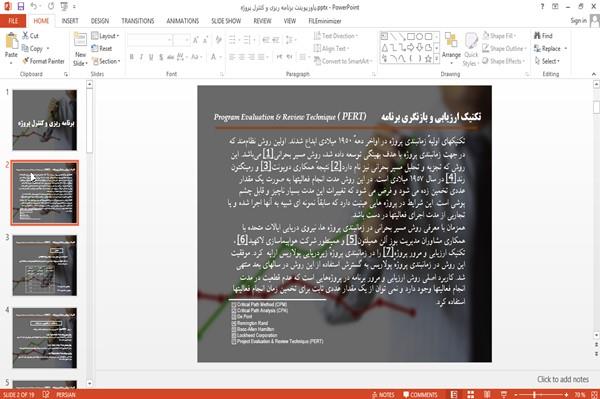Select slide 1 thumbnail
The height and width of the screenshot is (399, 600).
[x=45, y=120]
